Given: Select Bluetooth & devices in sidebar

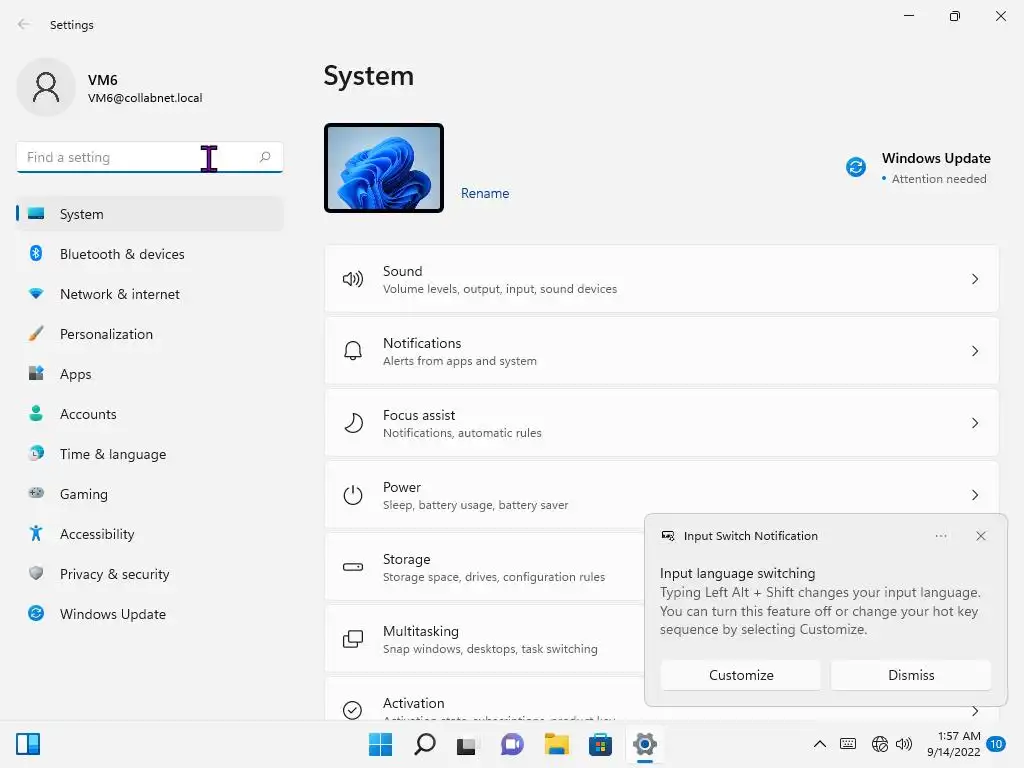Looking at the screenshot, I should 150,254.
